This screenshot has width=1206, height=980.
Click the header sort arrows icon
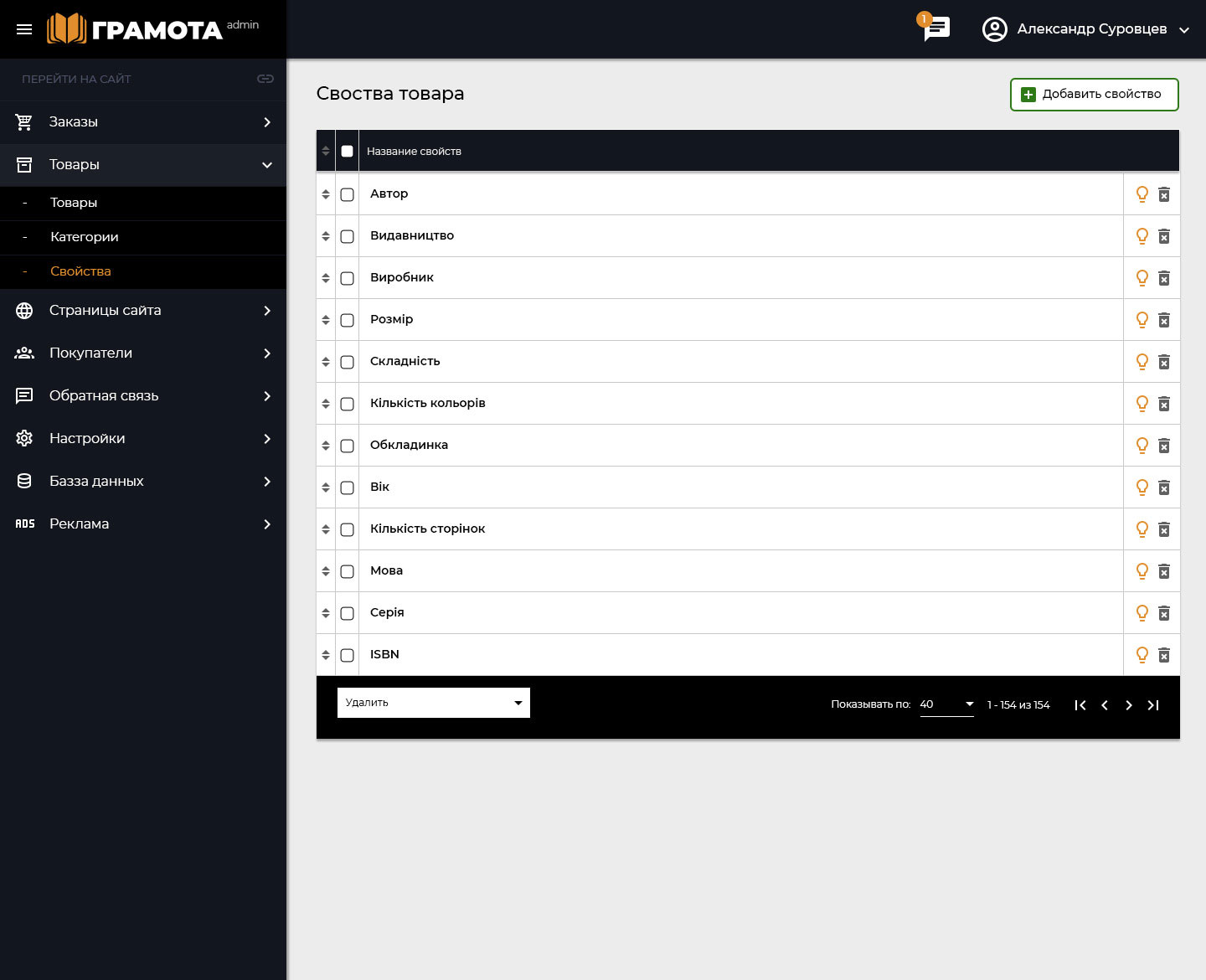tap(326, 152)
